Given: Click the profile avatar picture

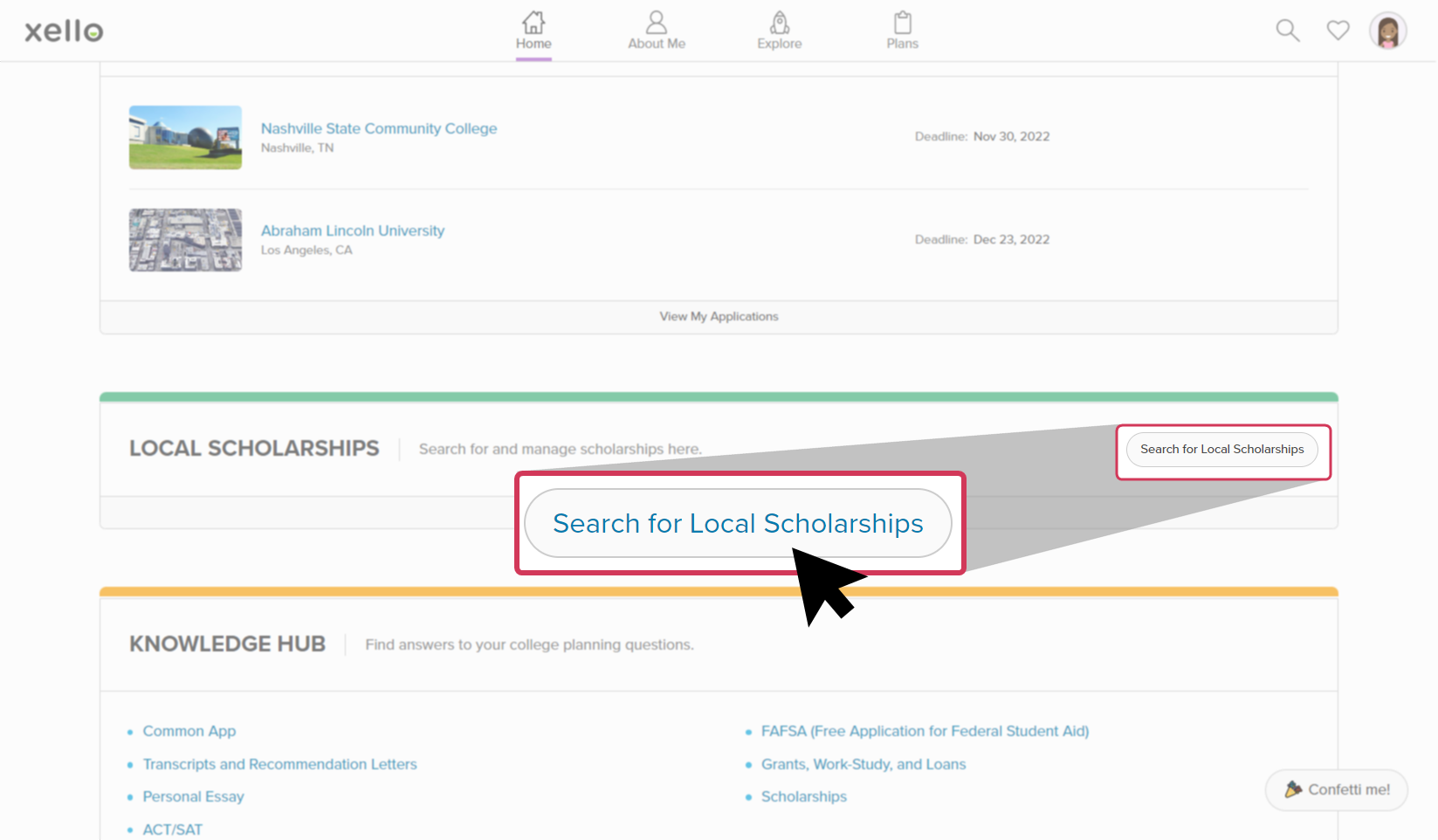Looking at the screenshot, I should click(1387, 29).
